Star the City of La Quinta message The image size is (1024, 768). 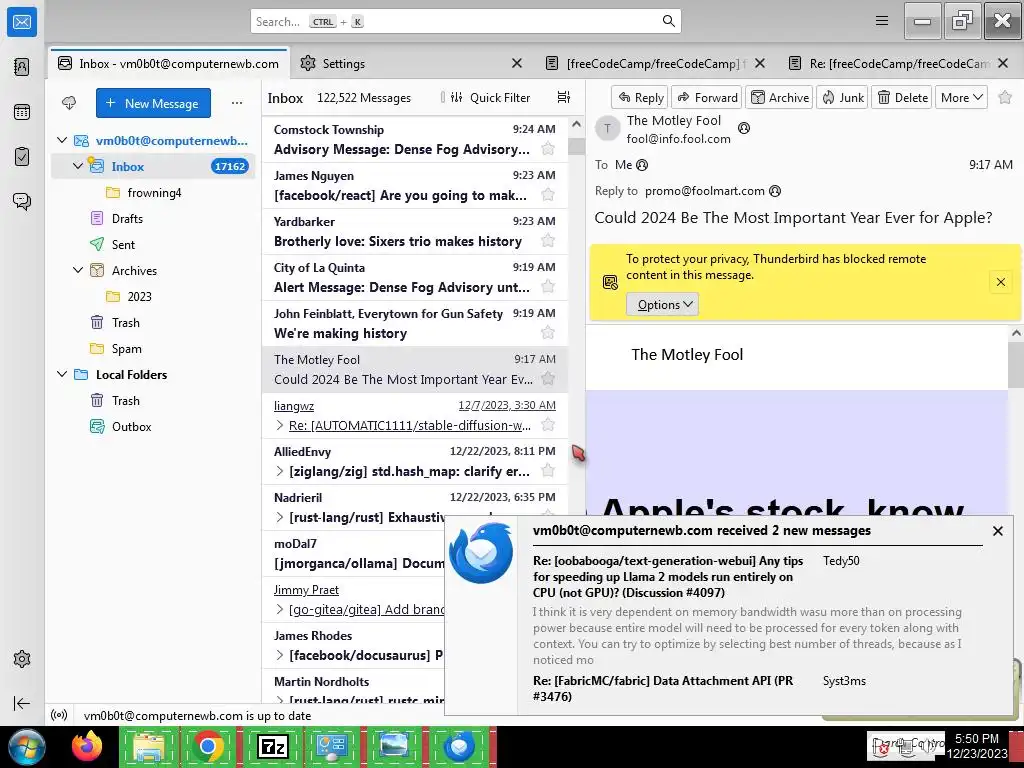pos(548,287)
